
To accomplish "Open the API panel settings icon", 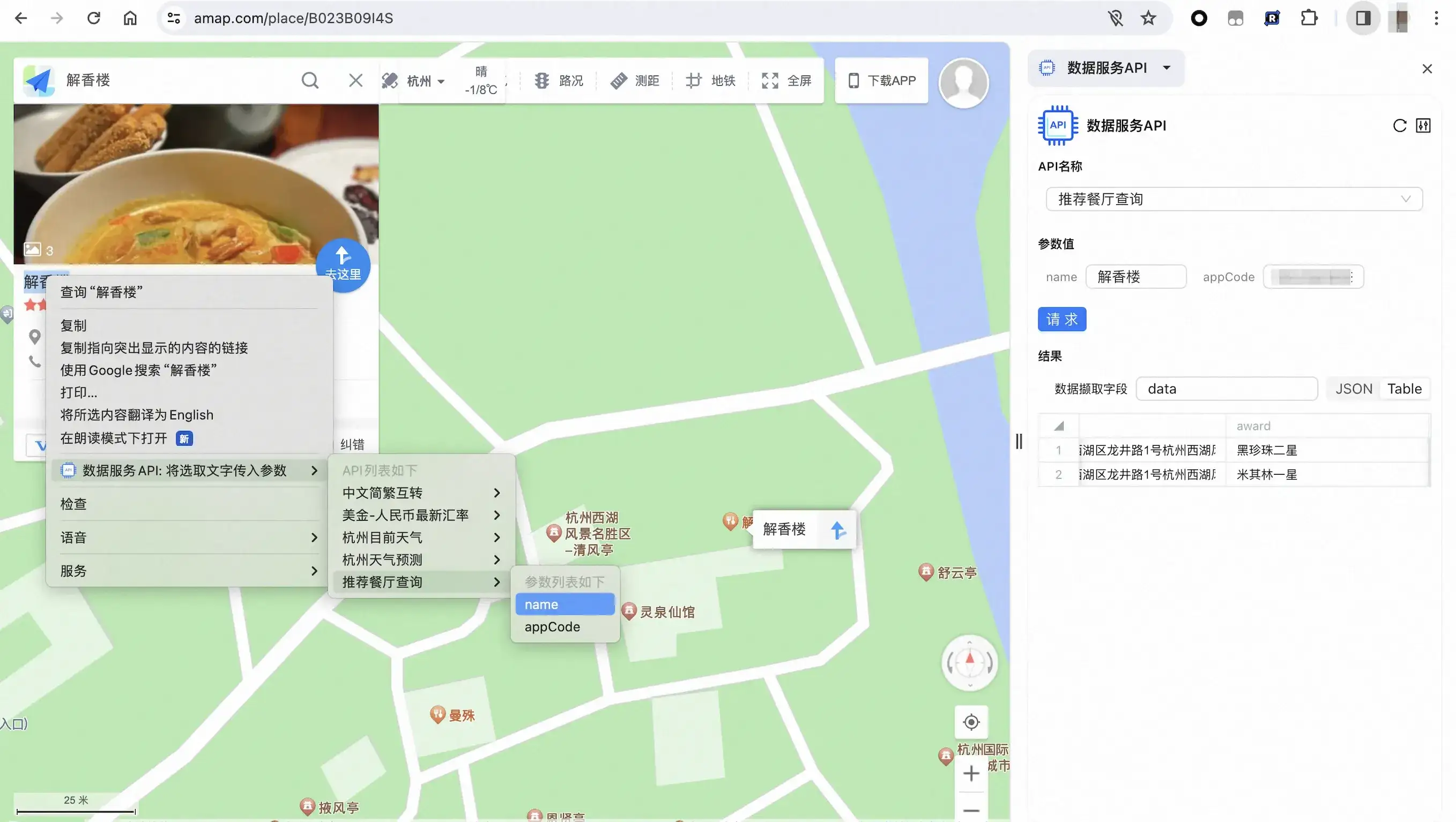I will pyautogui.click(x=1423, y=125).
